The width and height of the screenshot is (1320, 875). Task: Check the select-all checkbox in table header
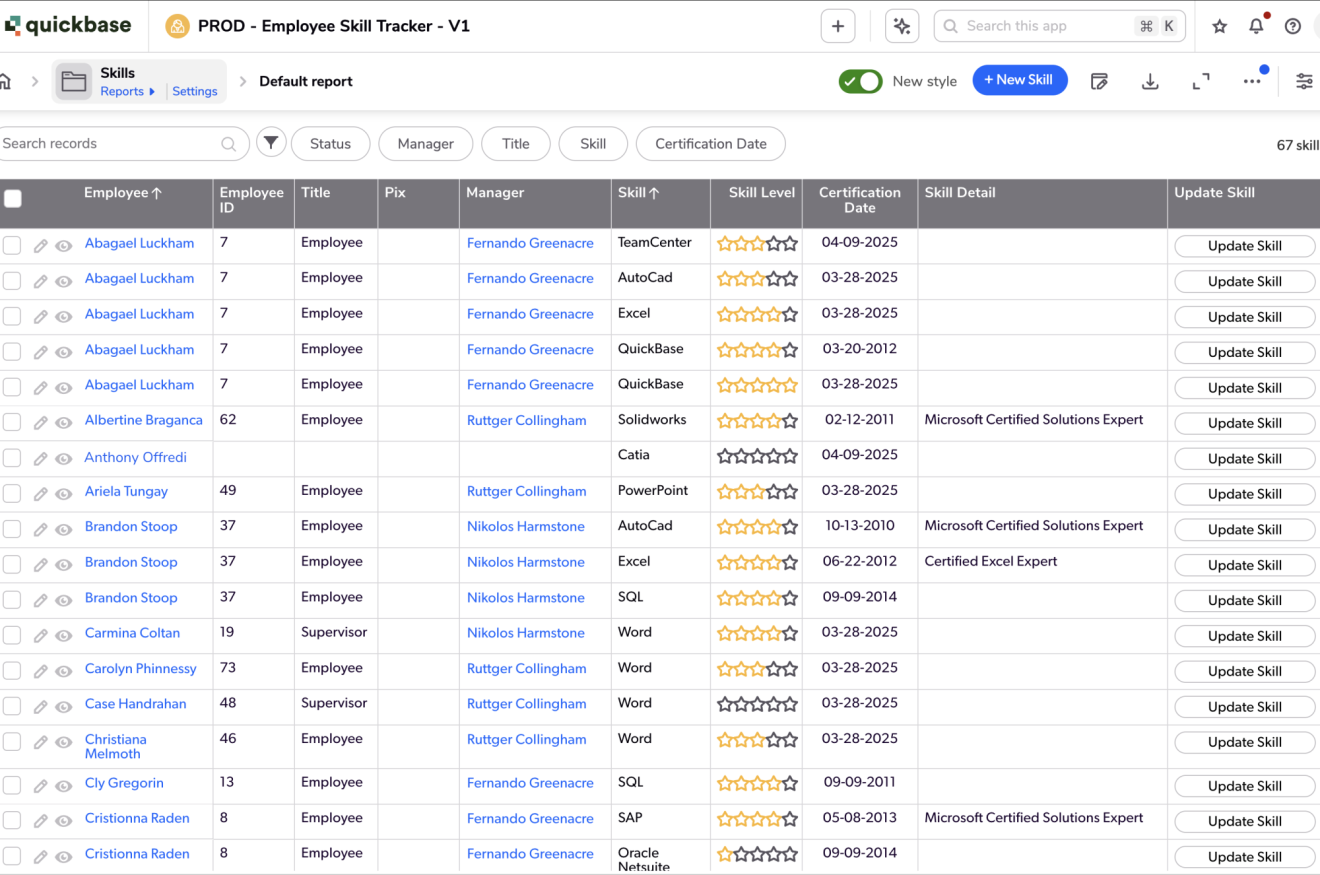tap(13, 198)
